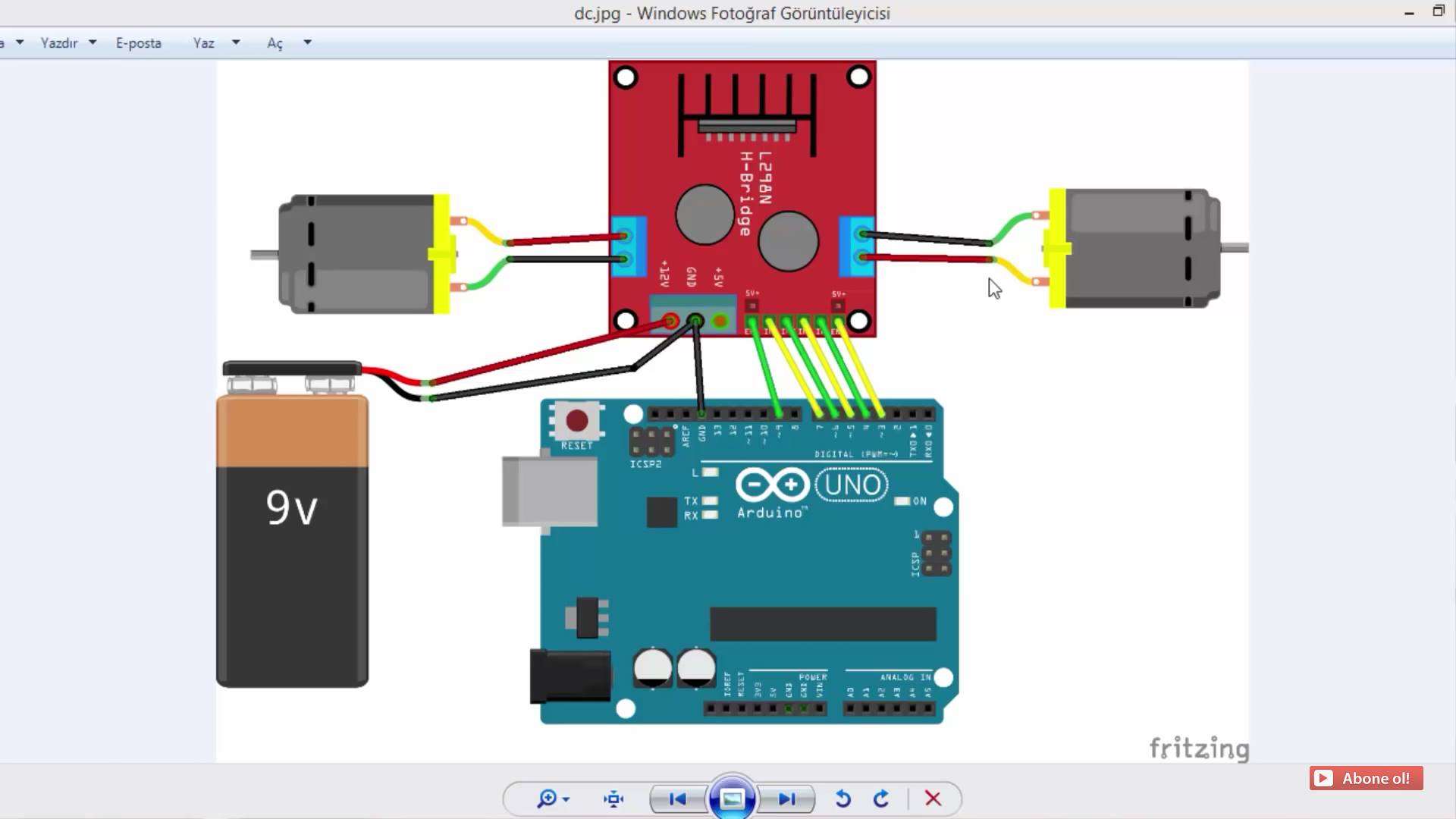Screen dimensions: 1456x819
Task: Open the Aç menu
Action: coord(275,43)
